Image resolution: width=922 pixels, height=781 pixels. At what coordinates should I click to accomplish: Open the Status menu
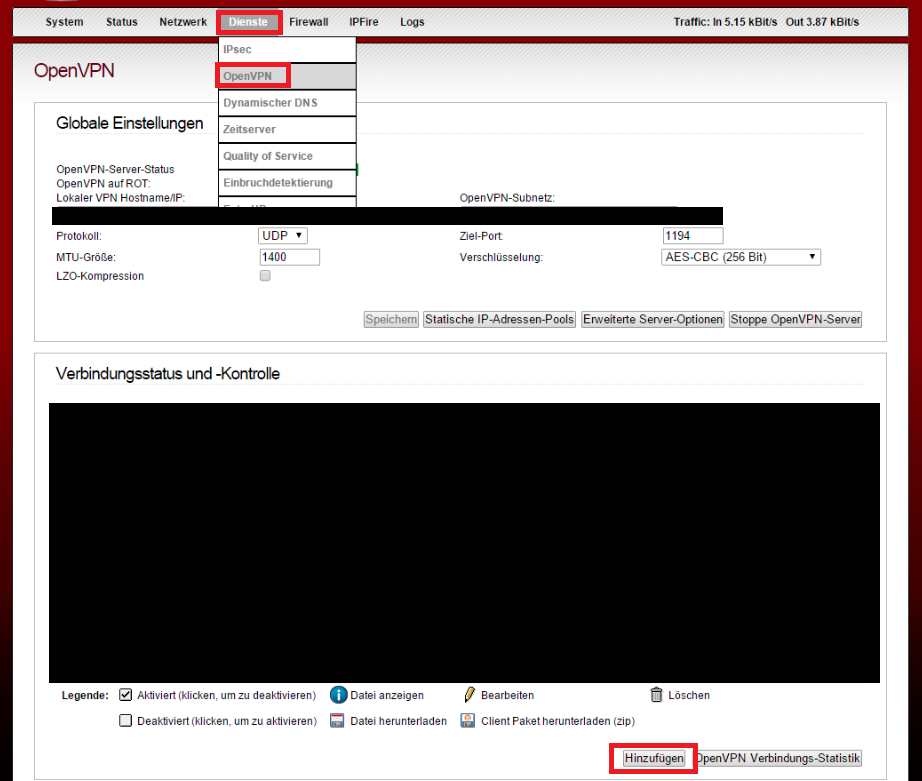122,22
